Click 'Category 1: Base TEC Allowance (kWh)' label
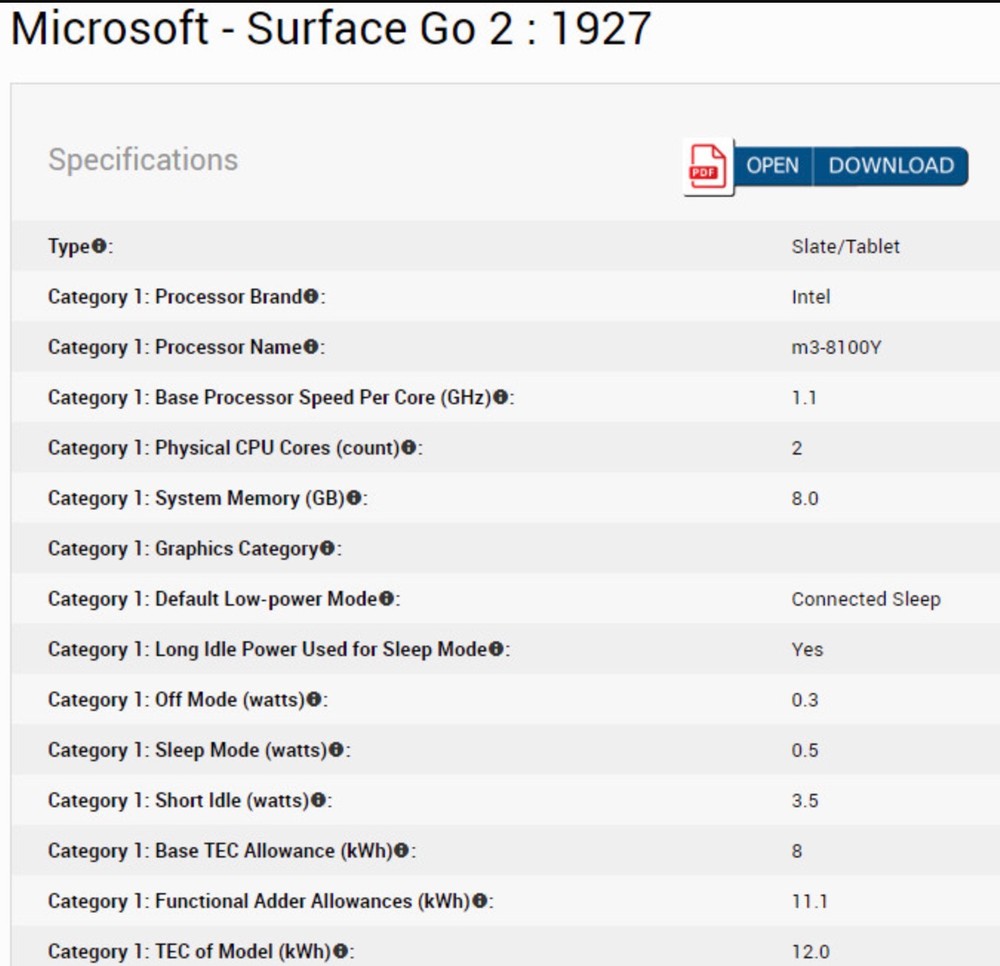 tap(220, 851)
